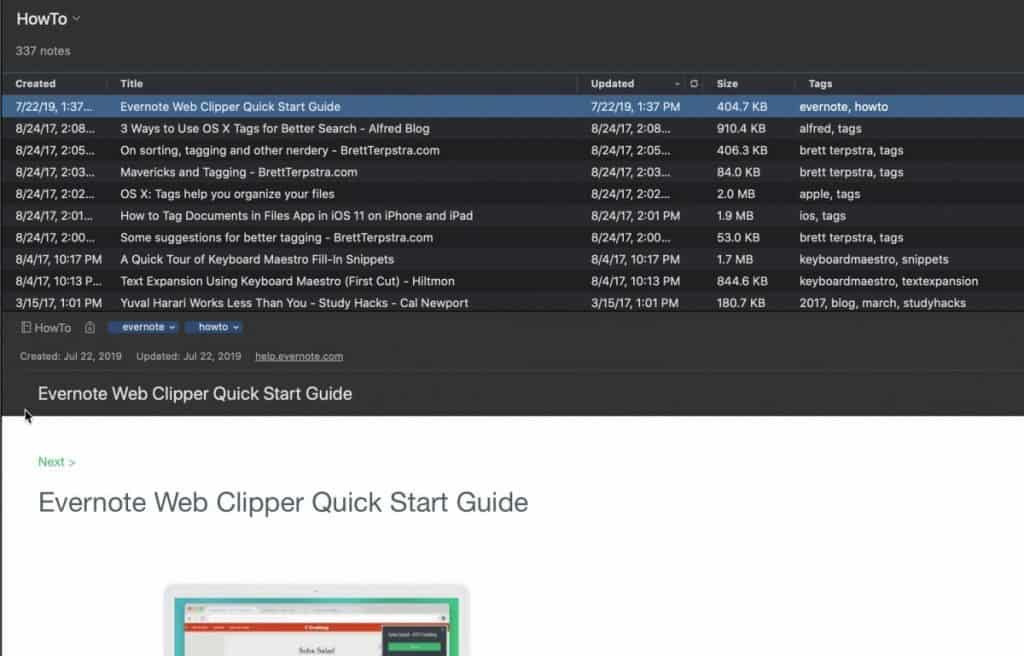Open the howto tag dropdown arrow

tap(236, 327)
